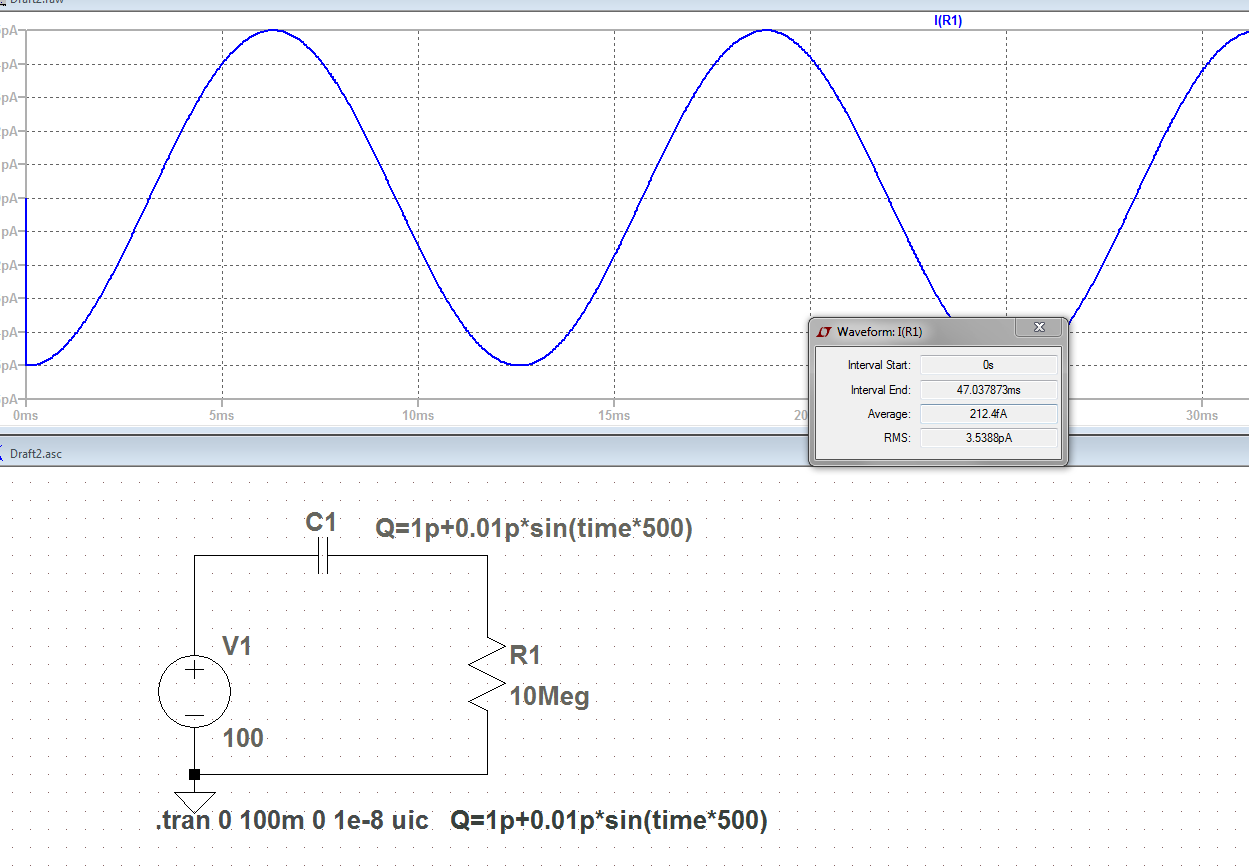The height and width of the screenshot is (868, 1249).
Task: Click the C1 label
Action: [322, 522]
